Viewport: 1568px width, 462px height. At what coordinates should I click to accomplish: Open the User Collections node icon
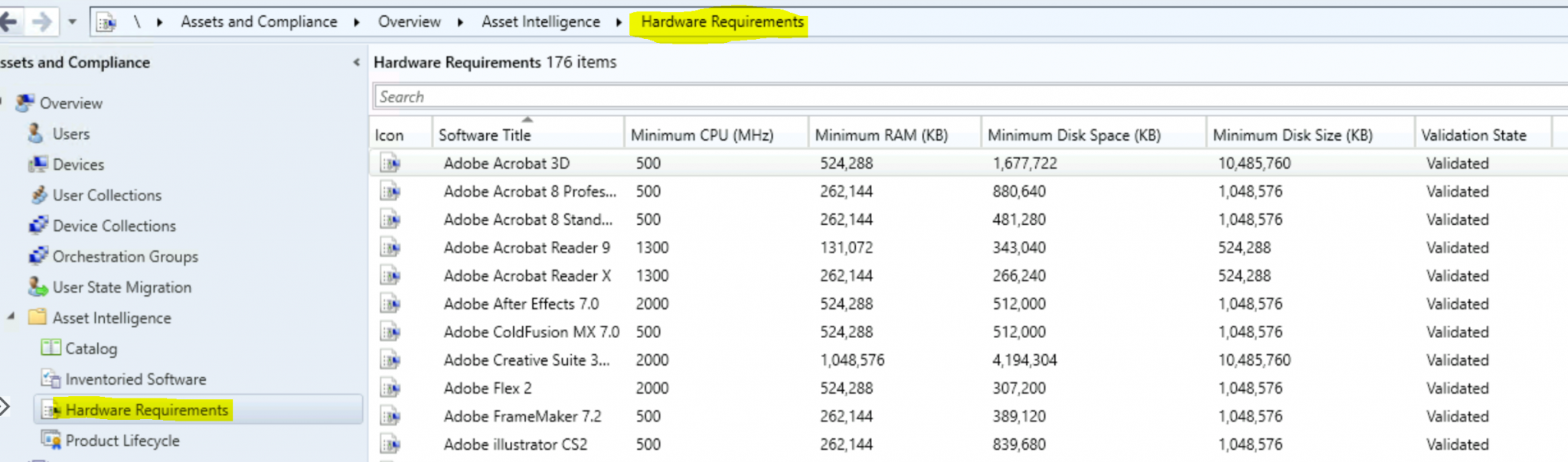tap(38, 194)
